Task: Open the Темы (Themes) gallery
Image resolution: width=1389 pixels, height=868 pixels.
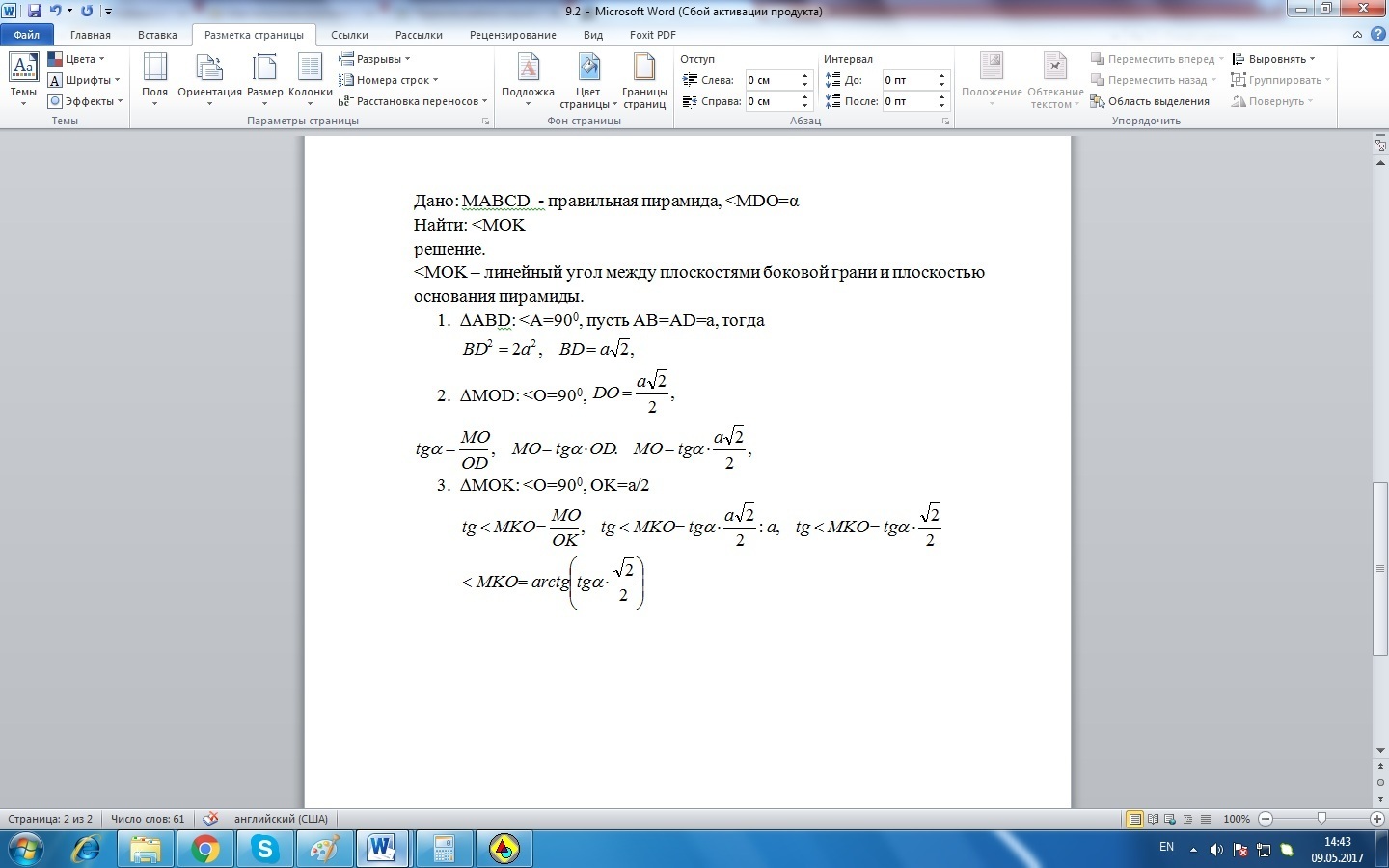Action: pyautogui.click(x=23, y=80)
